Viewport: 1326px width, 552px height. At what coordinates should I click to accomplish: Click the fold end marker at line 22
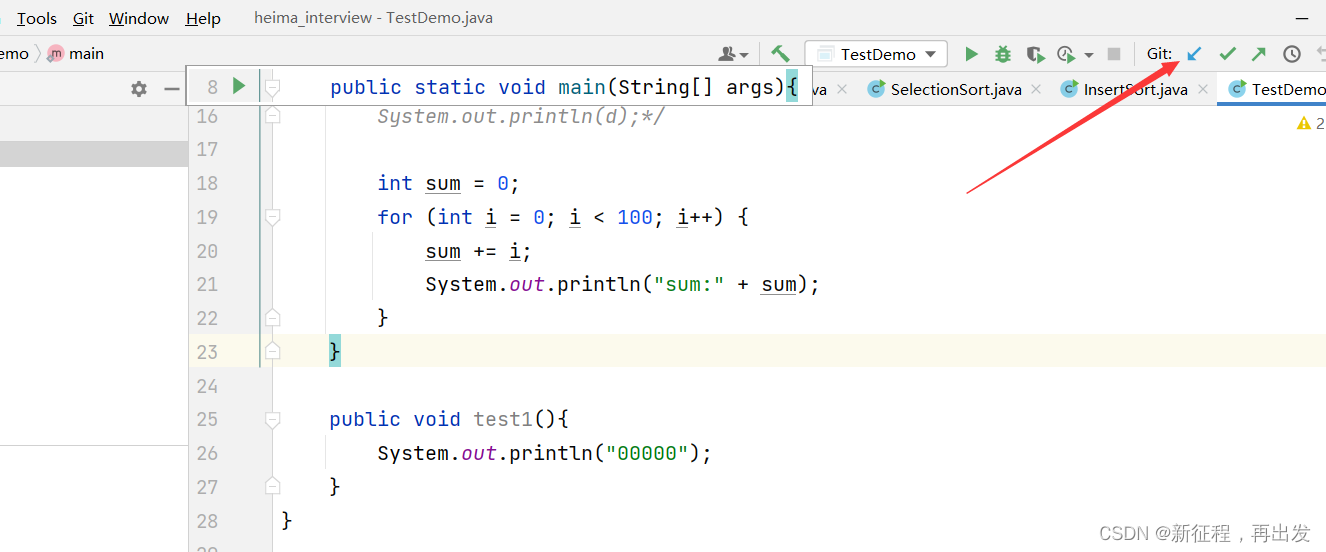[x=273, y=318]
